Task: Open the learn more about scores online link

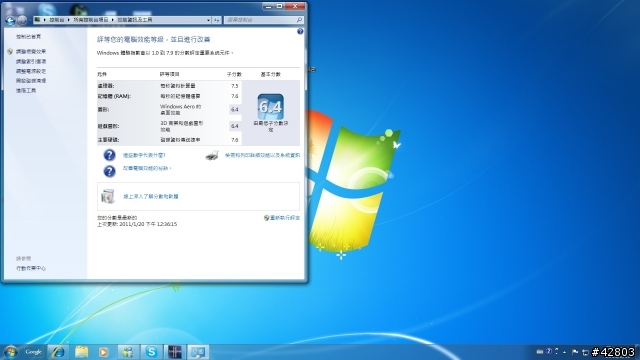Action: tap(151, 196)
